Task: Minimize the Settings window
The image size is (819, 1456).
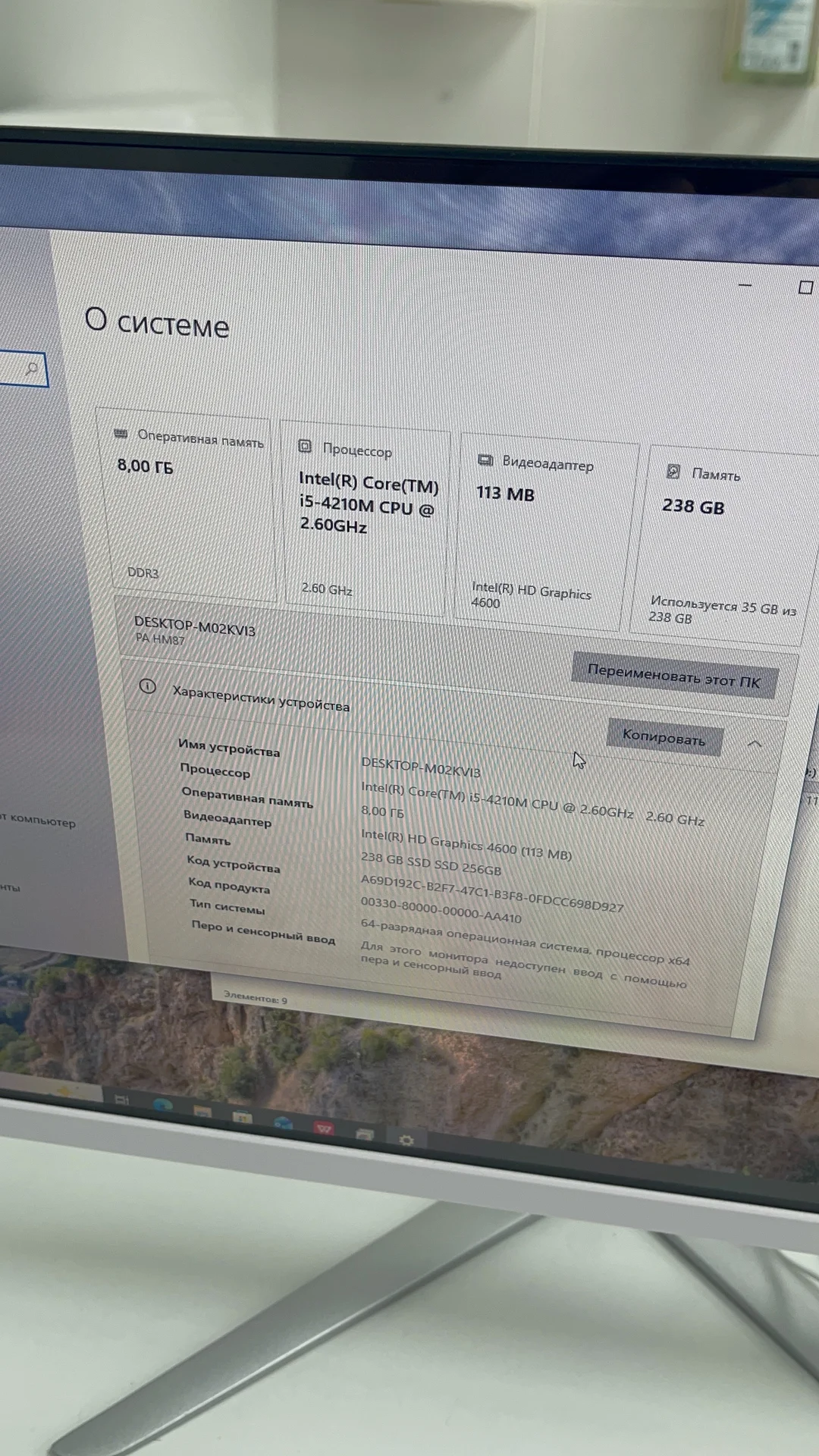Action: pyautogui.click(x=745, y=285)
